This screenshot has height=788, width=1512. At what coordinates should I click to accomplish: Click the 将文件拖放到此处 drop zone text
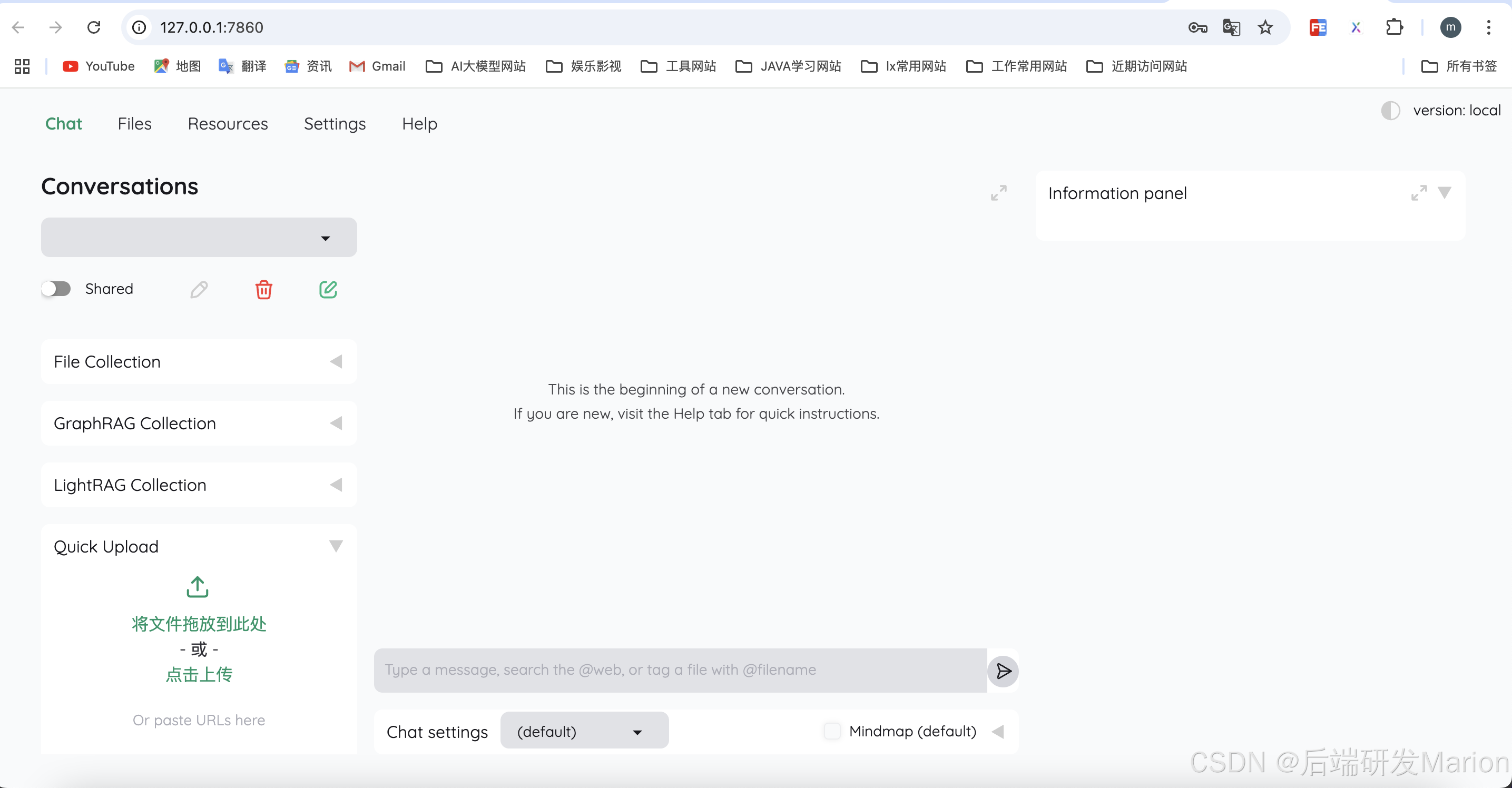point(199,624)
